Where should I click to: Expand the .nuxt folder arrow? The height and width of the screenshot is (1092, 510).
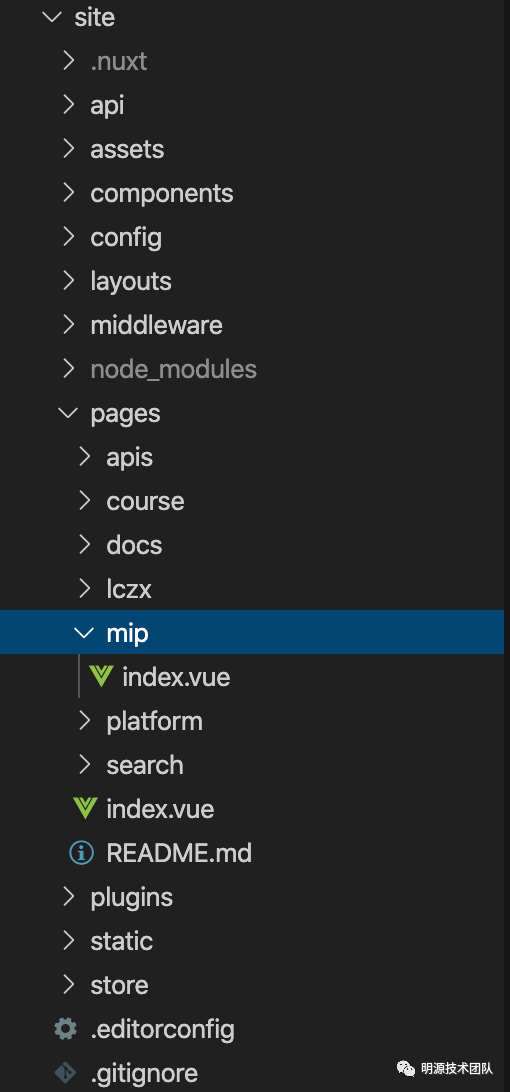[68, 61]
